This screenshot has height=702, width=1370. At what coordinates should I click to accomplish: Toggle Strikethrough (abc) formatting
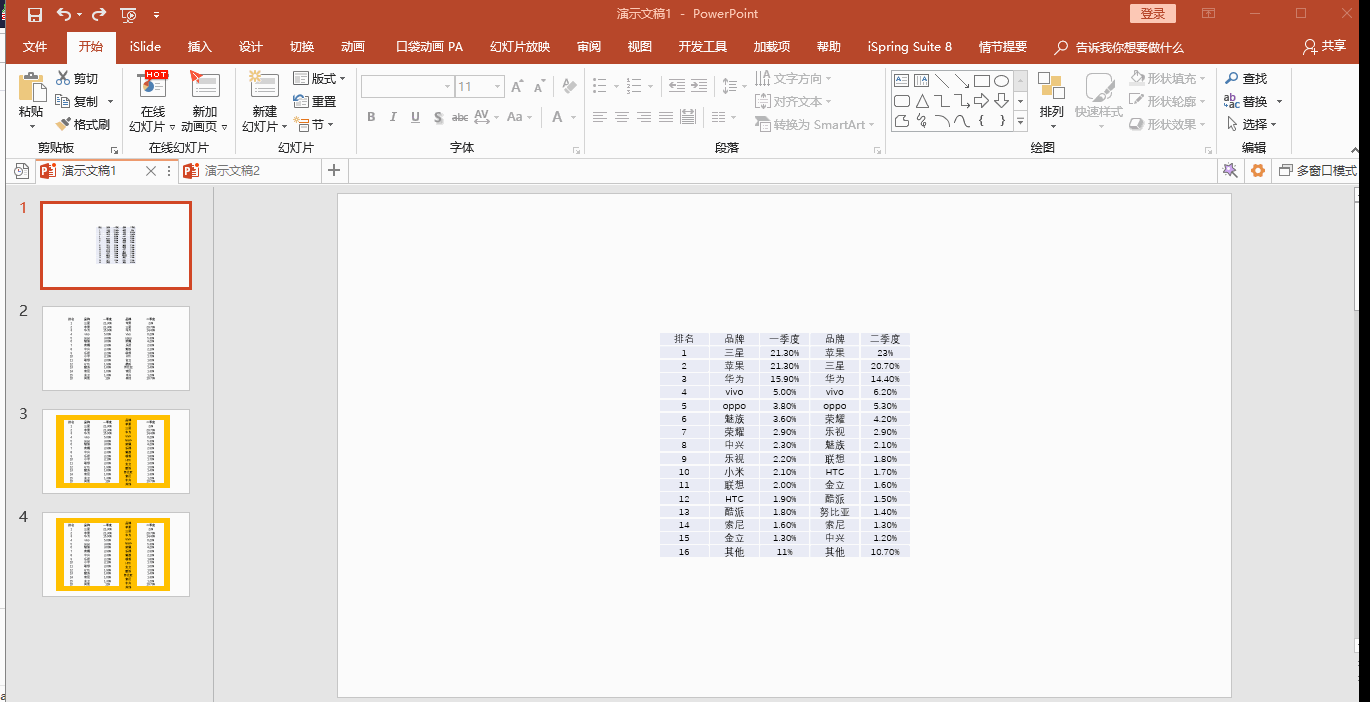click(x=460, y=117)
